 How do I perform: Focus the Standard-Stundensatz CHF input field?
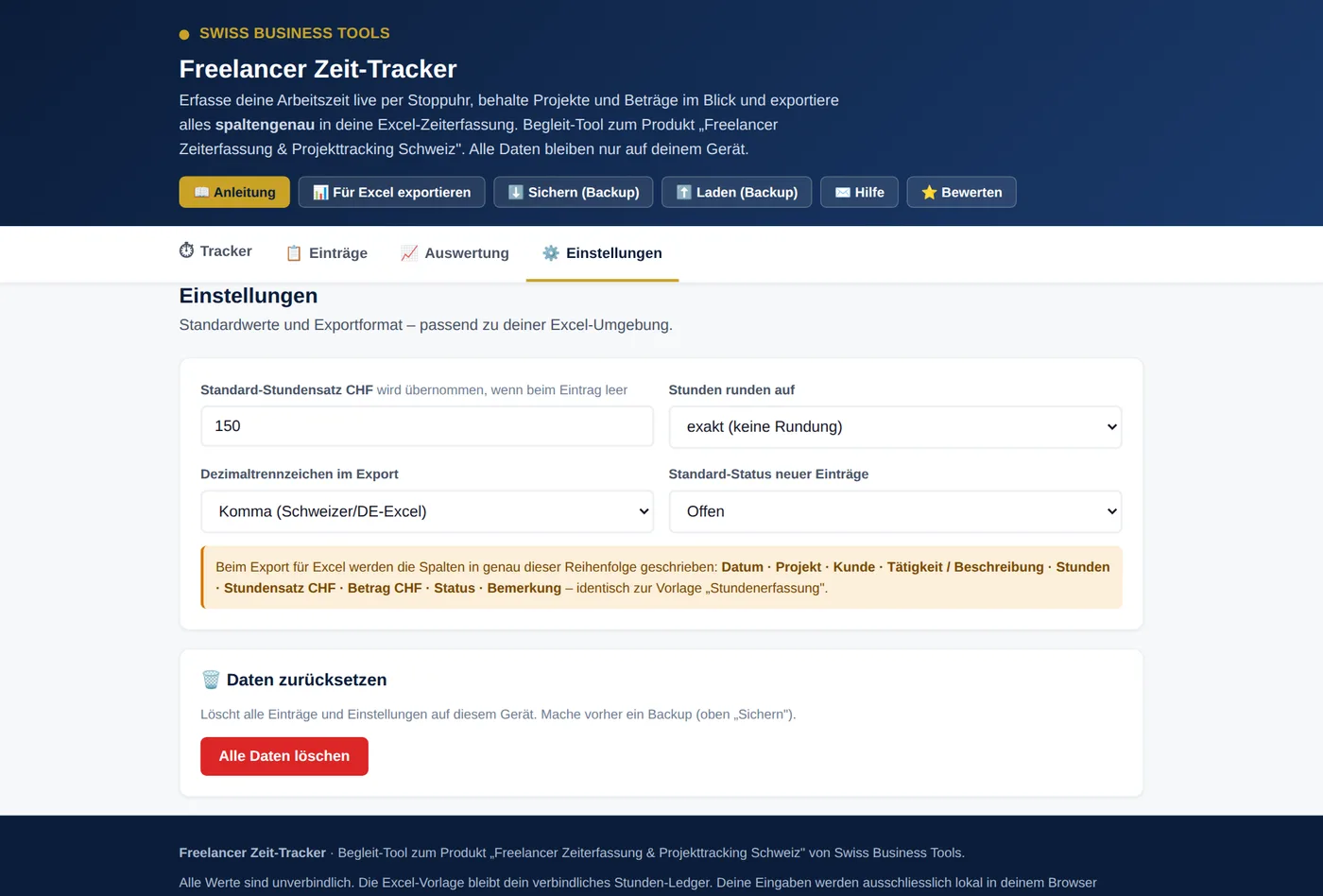tap(427, 426)
